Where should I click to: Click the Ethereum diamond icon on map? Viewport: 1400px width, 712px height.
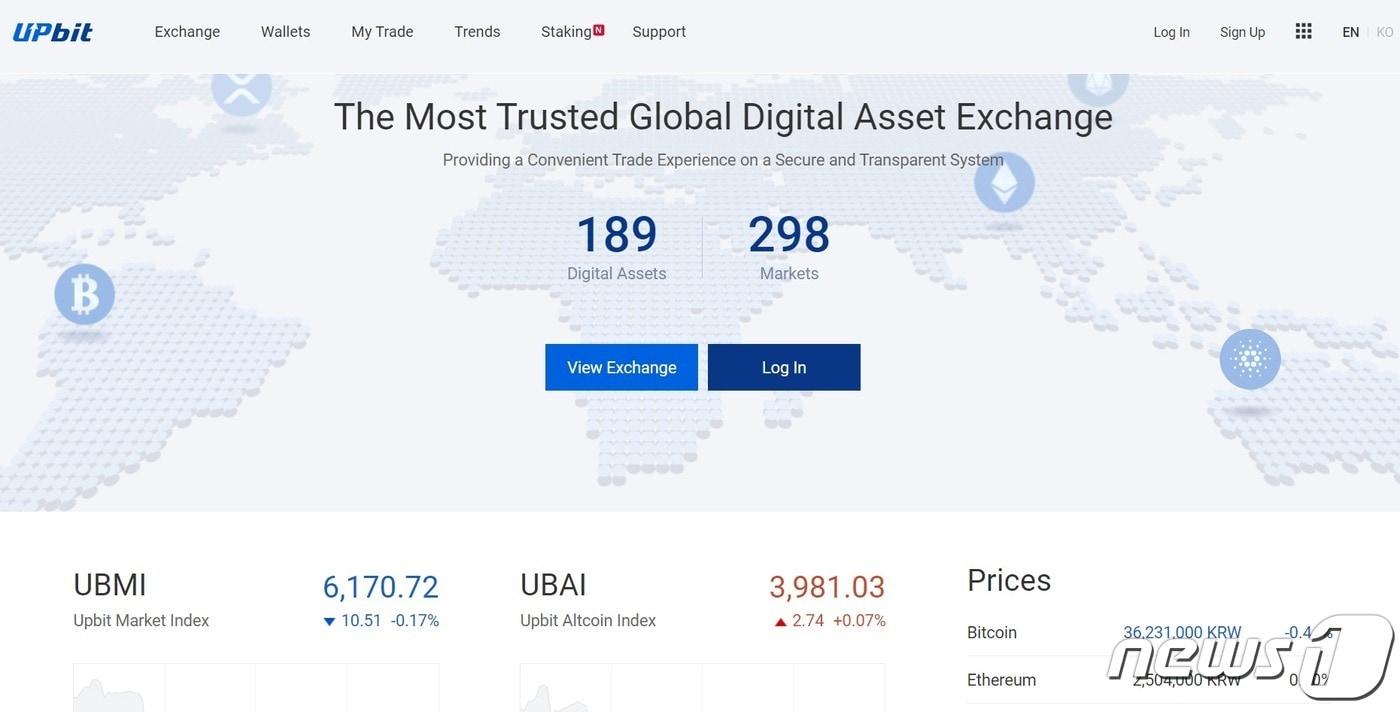tap(1004, 182)
